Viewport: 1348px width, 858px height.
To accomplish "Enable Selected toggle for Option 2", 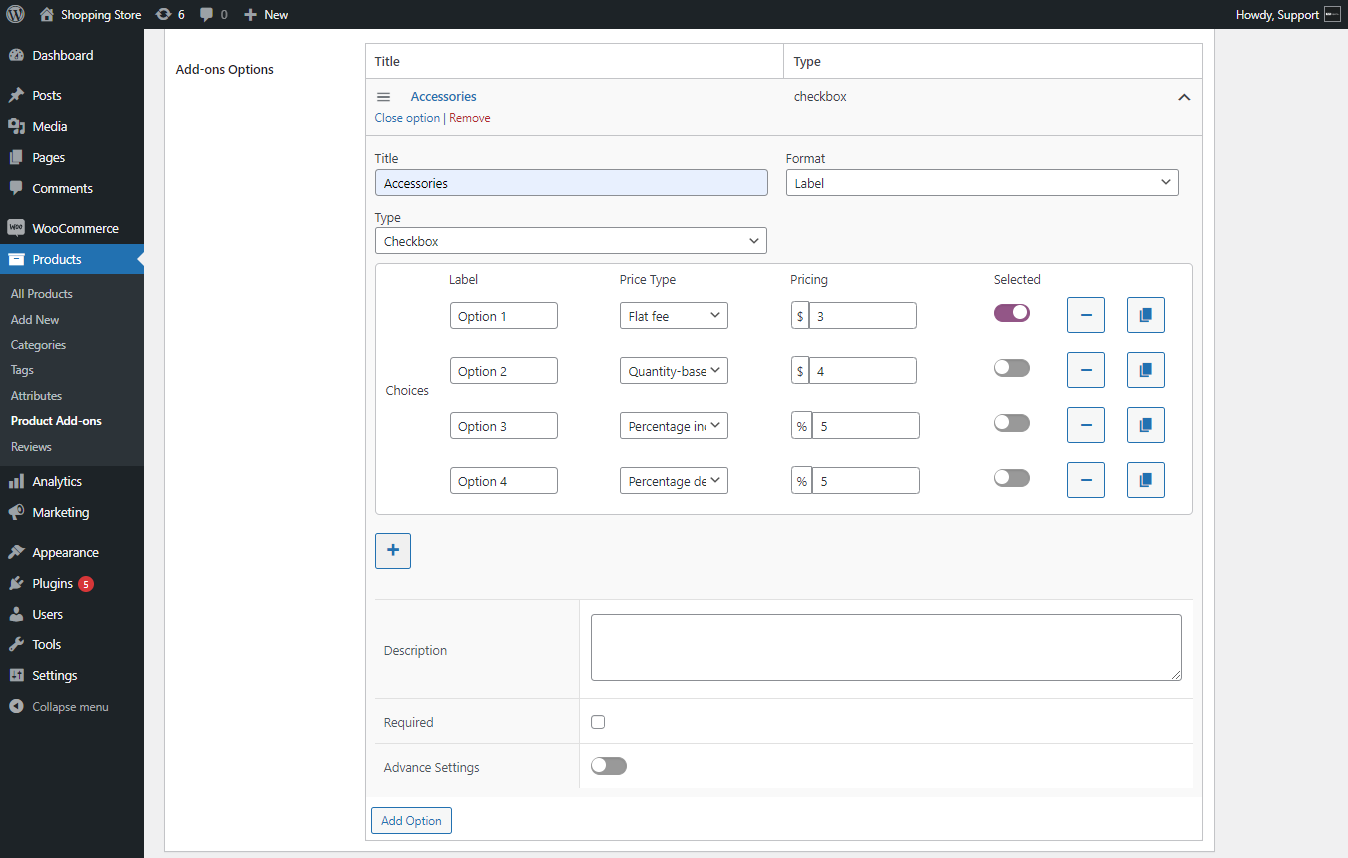I will [1012, 368].
